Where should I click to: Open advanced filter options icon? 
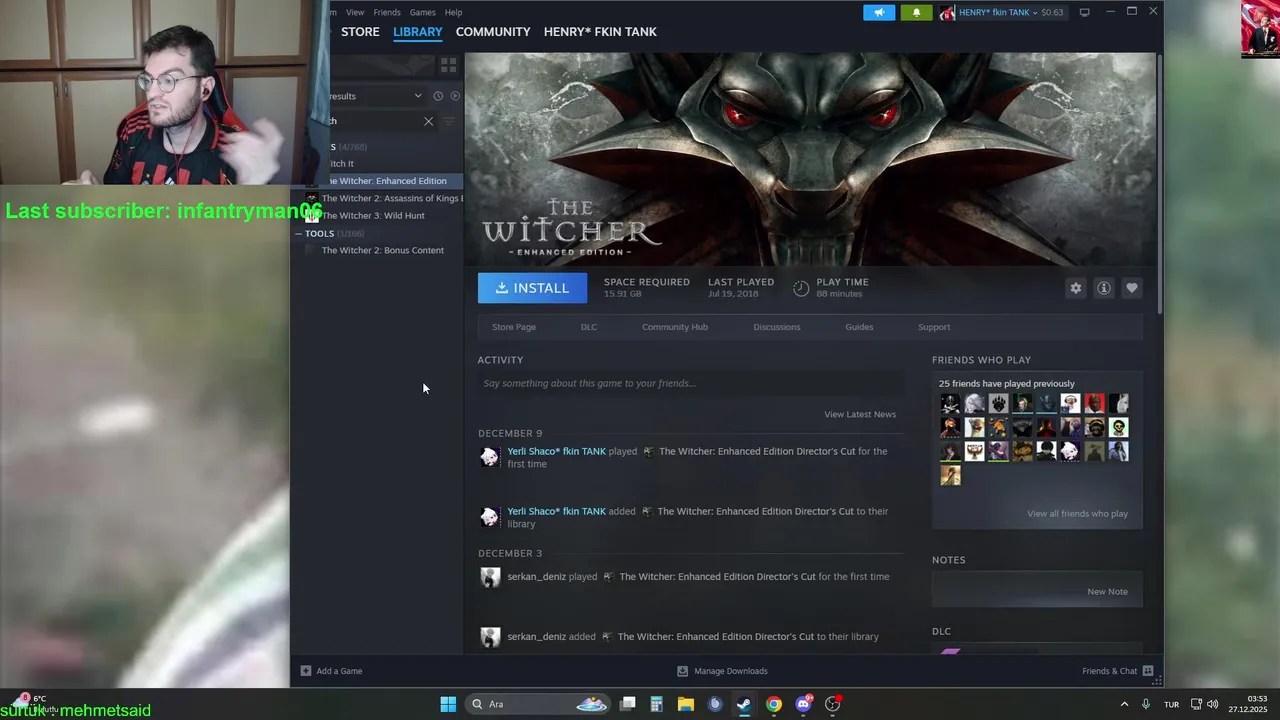pos(448,121)
